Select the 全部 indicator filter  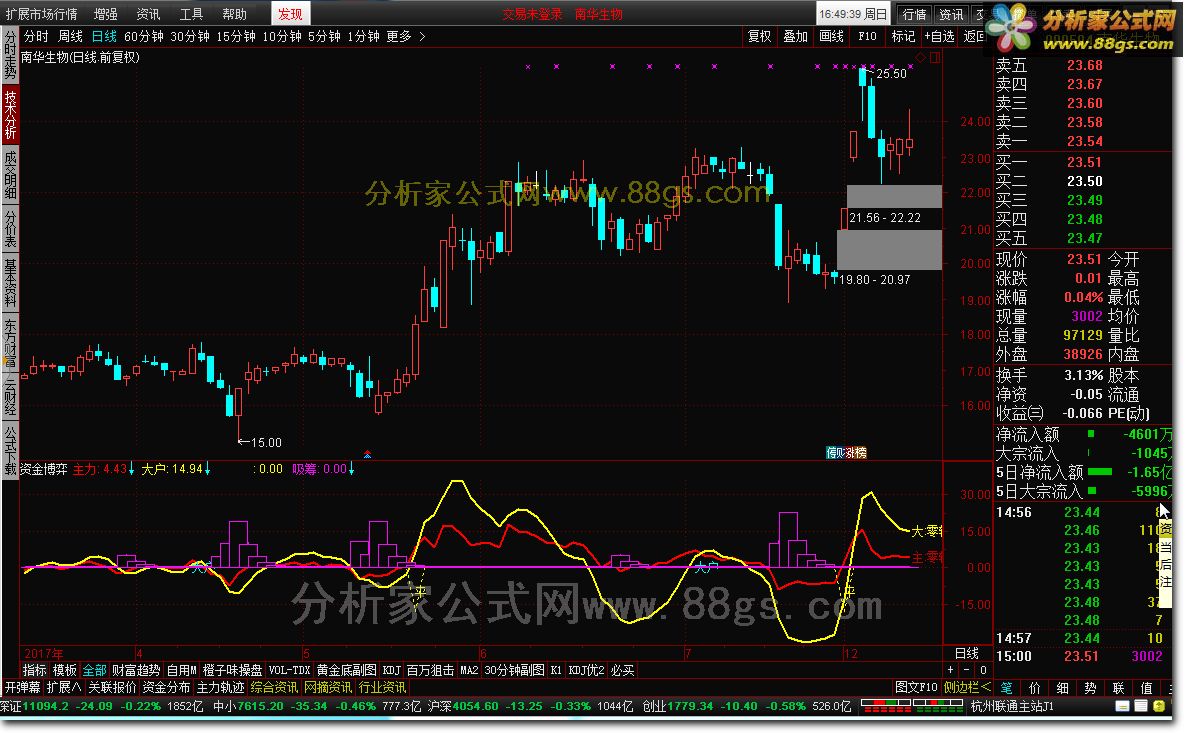[94, 670]
